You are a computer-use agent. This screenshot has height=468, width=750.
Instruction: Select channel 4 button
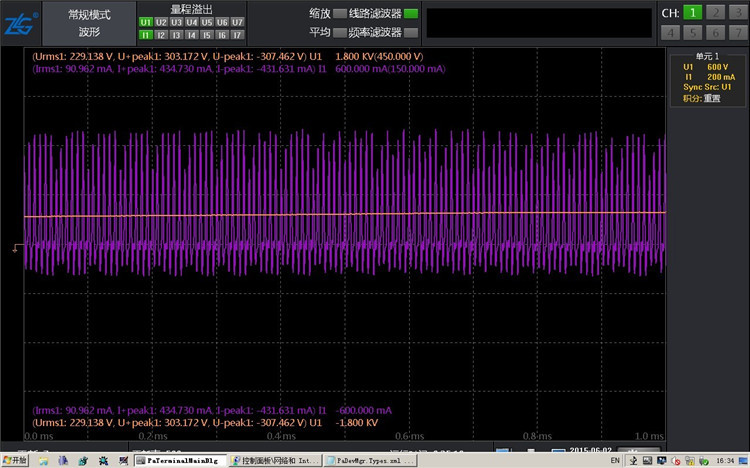point(671,31)
